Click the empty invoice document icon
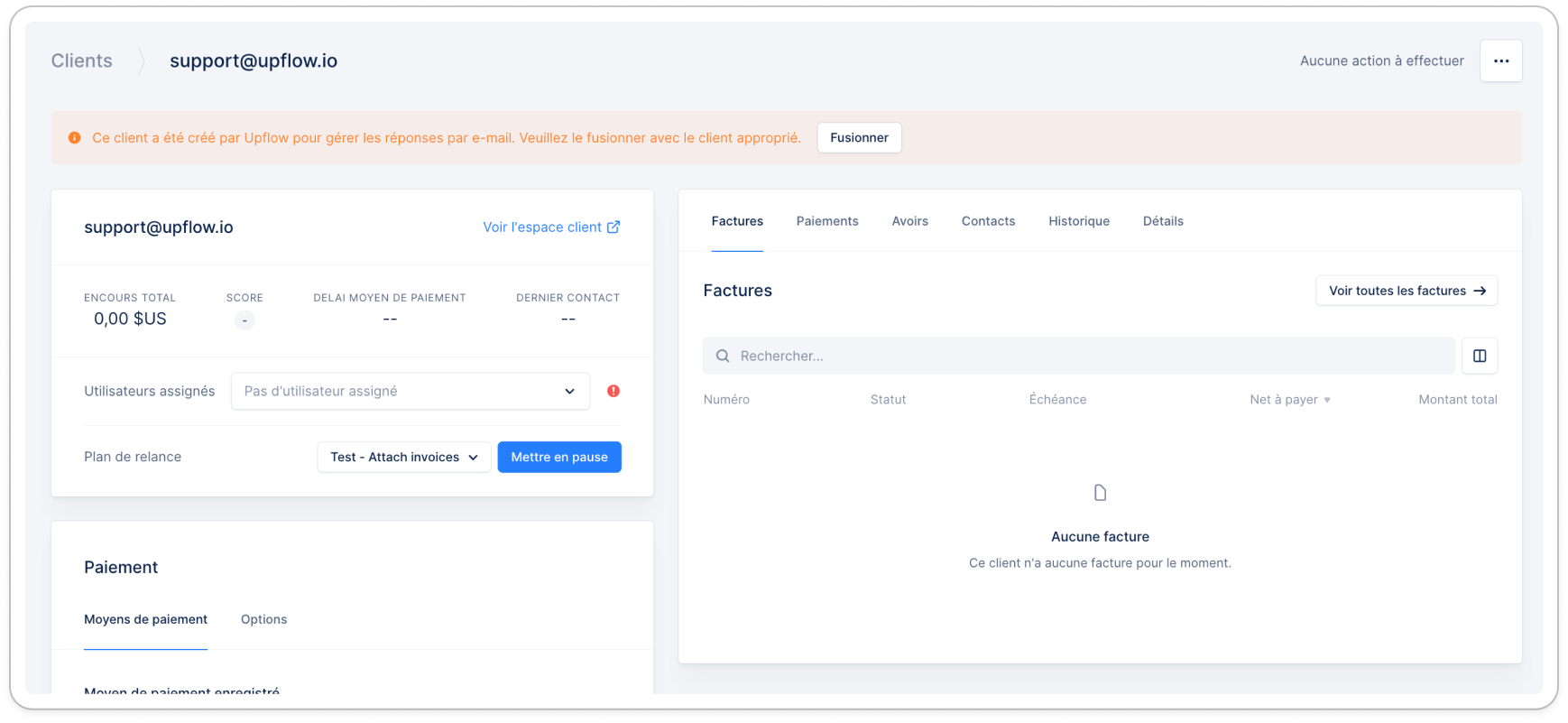 (1100, 493)
